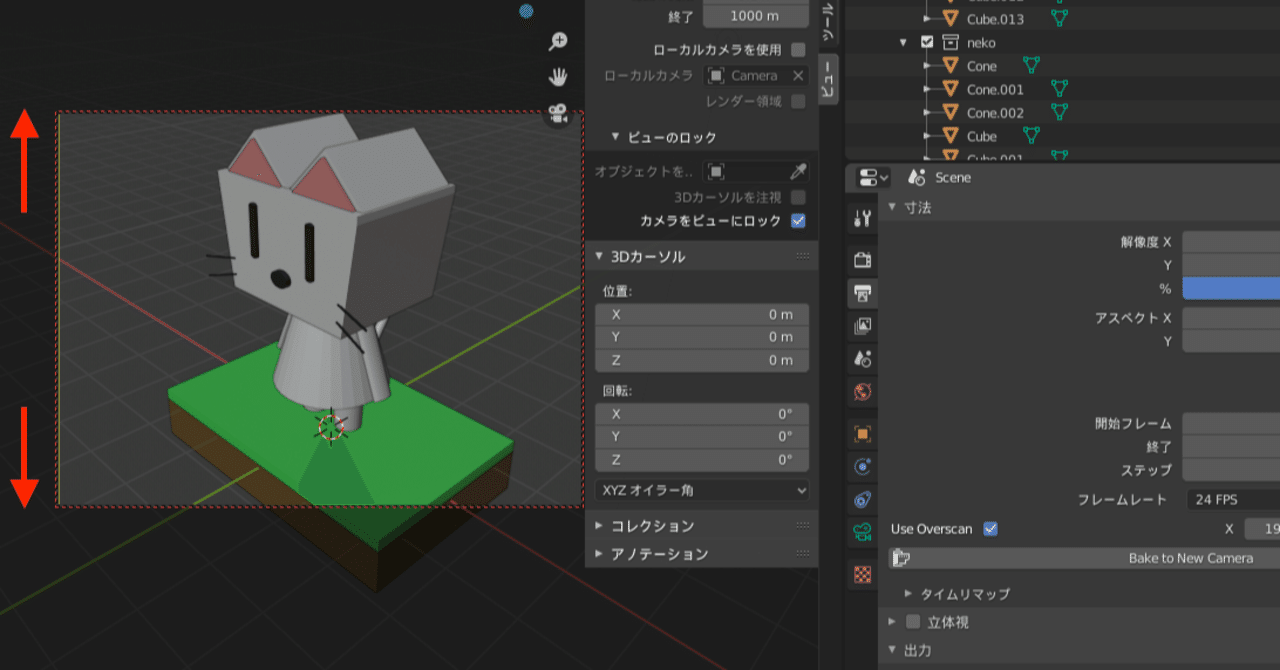Click the 3D cursor 回転 Z field
The image size is (1280, 670).
(x=702, y=460)
